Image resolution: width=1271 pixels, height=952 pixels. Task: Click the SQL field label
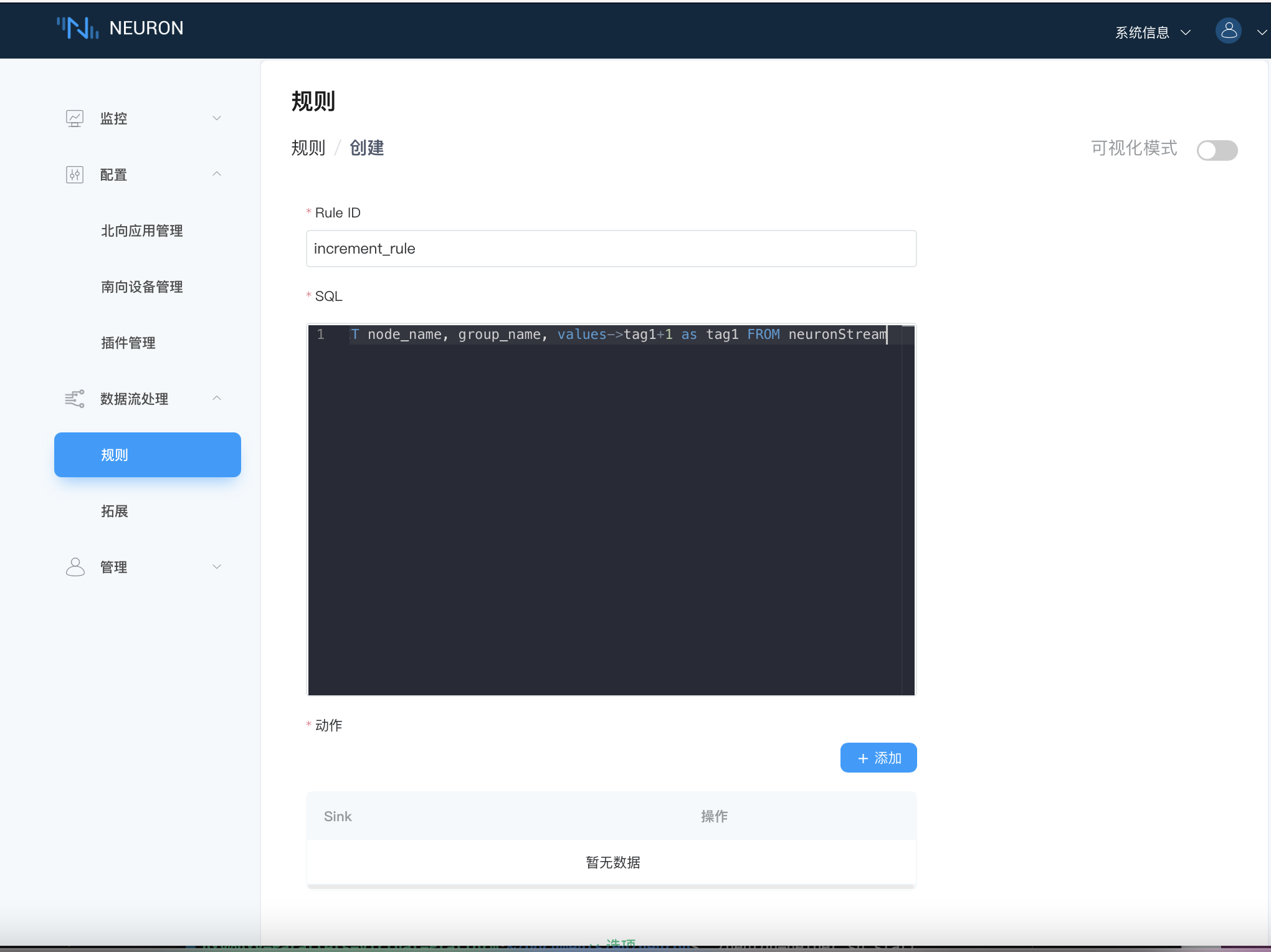tap(328, 297)
